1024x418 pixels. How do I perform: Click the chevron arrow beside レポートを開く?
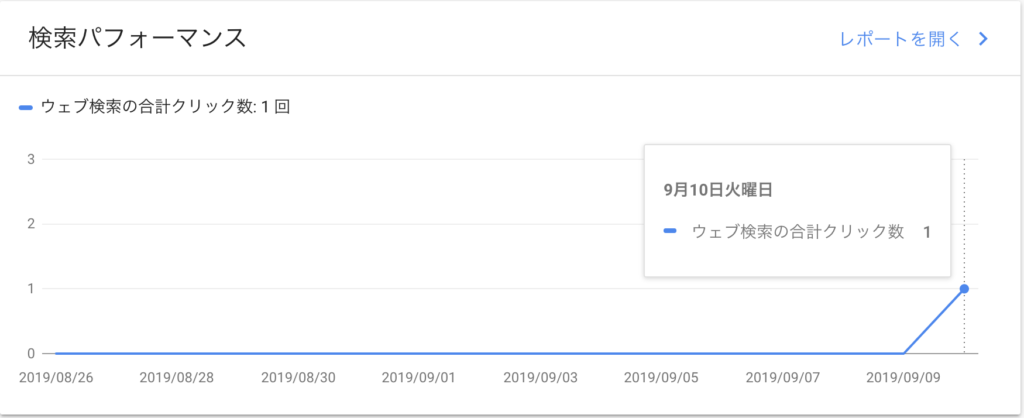click(984, 39)
